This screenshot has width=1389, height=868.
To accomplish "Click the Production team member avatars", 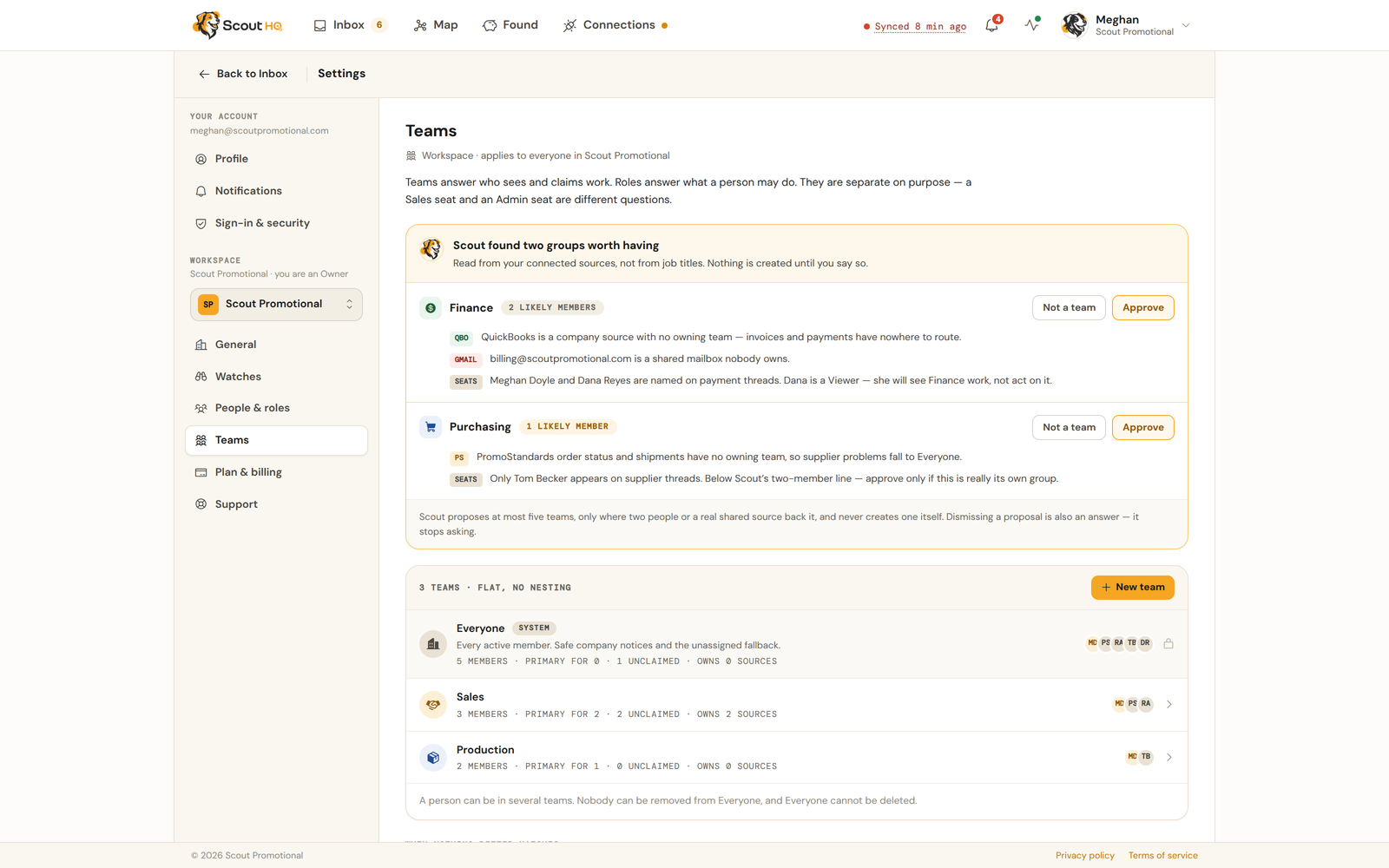I will (x=1139, y=757).
